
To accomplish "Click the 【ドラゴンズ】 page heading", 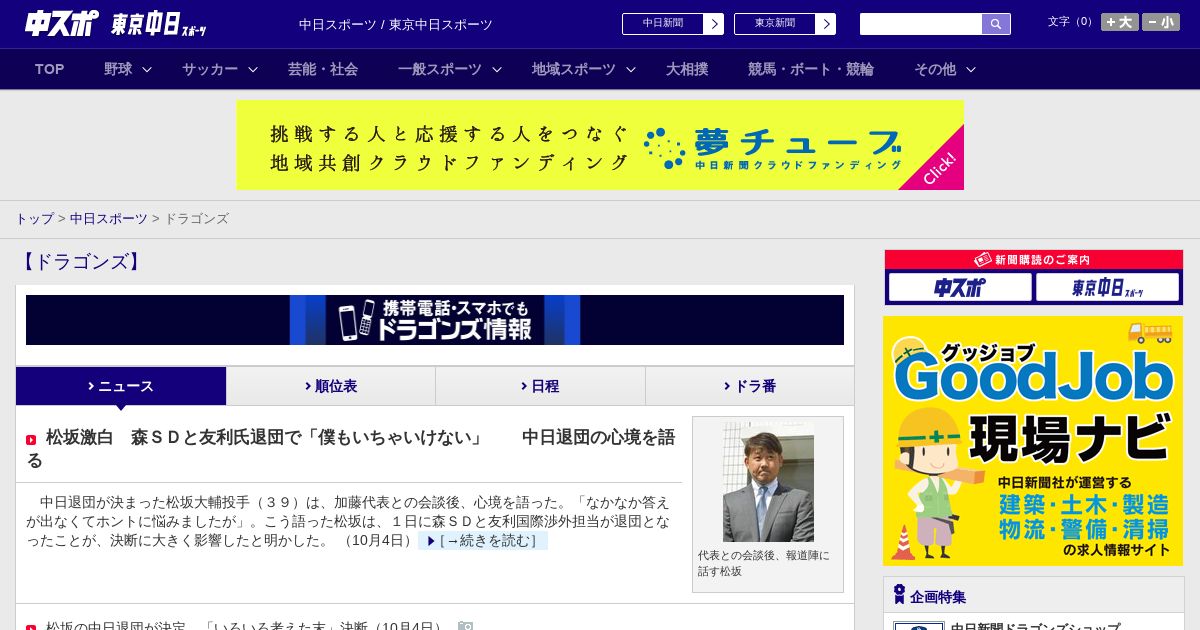I will click(x=81, y=262).
